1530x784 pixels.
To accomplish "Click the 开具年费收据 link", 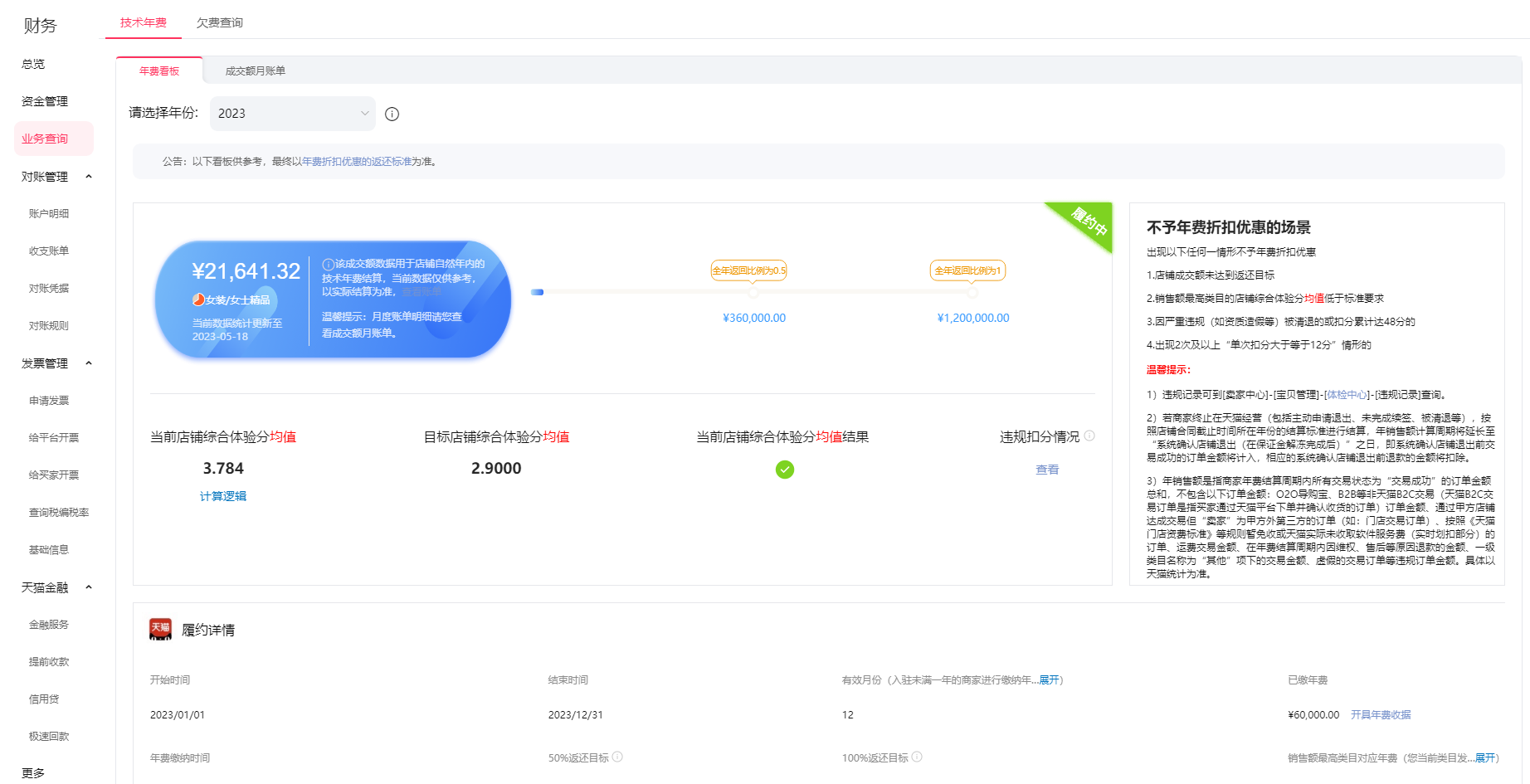I will coord(1381,714).
